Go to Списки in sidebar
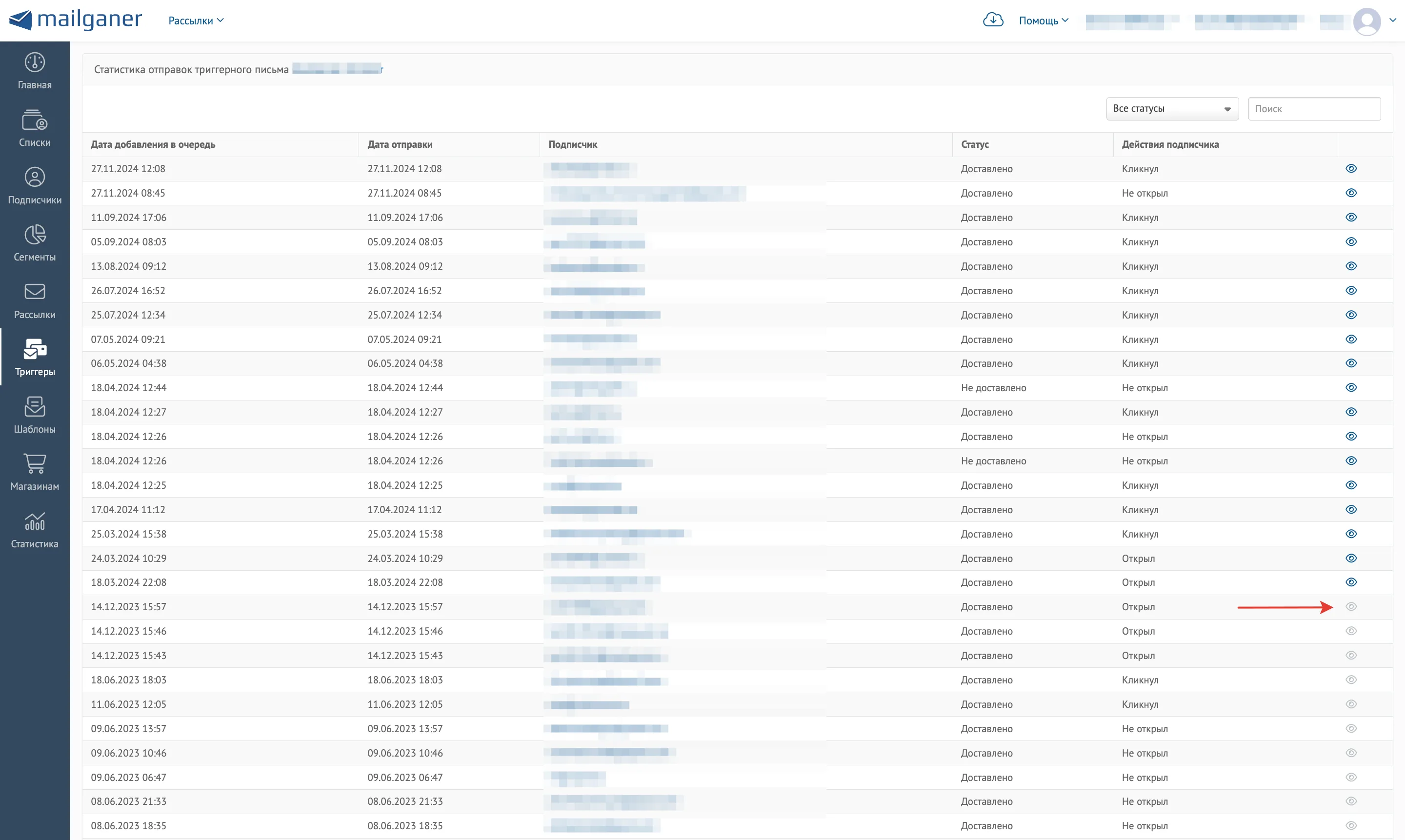This screenshot has height=840, width=1405. [35, 128]
